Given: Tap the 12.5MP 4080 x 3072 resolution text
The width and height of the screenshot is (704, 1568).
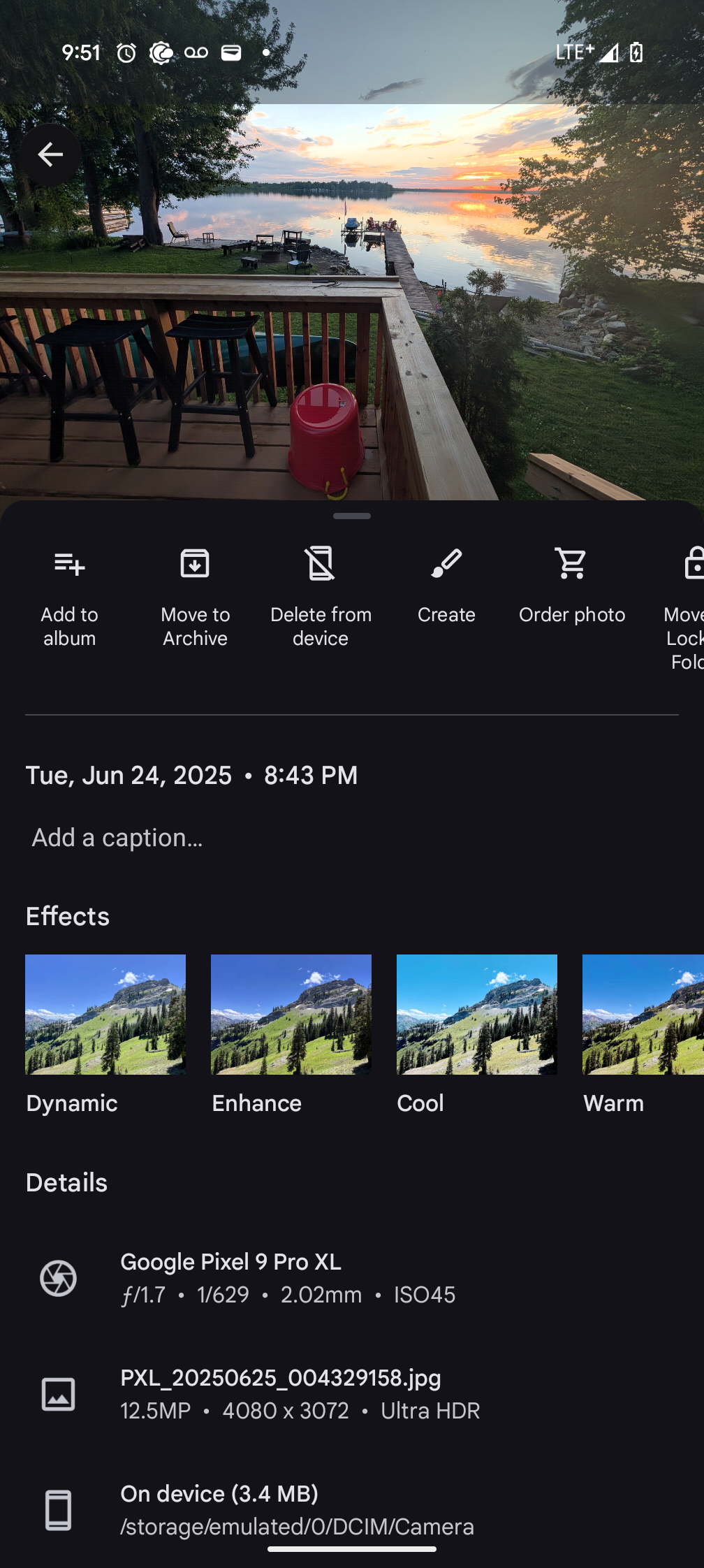Looking at the screenshot, I should [x=235, y=1411].
